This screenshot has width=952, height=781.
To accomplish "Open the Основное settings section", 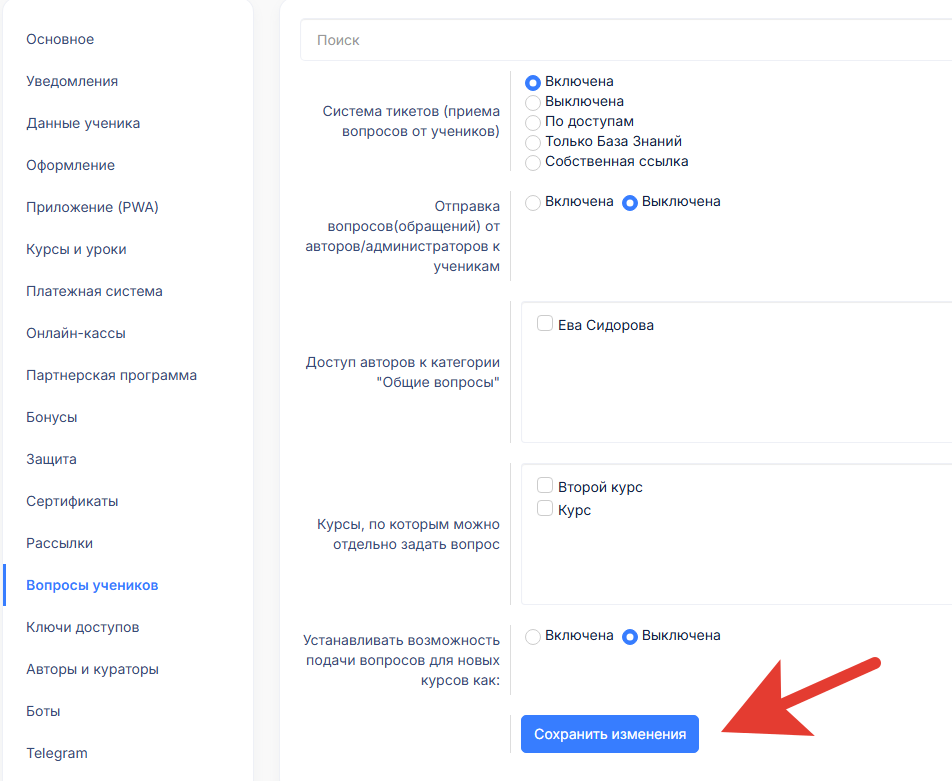I will pyautogui.click(x=60, y=39).
